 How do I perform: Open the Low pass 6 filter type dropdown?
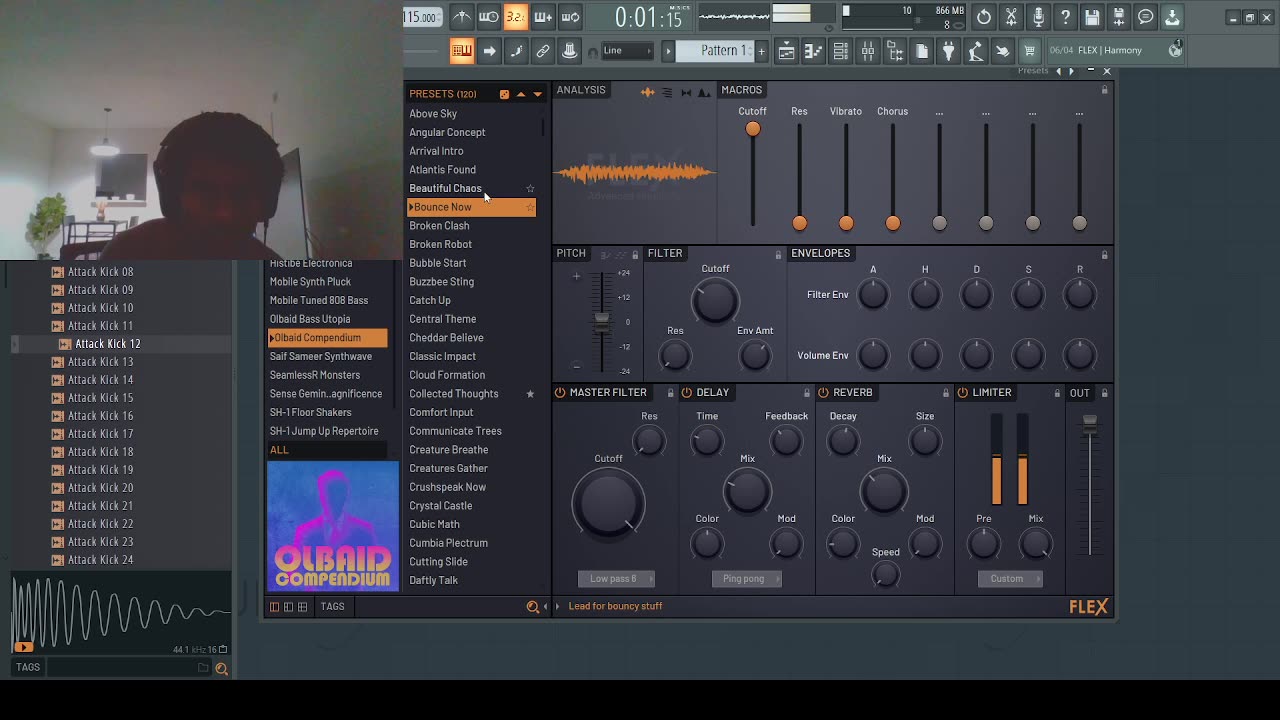pyautogui.click(x=616, y=579)
